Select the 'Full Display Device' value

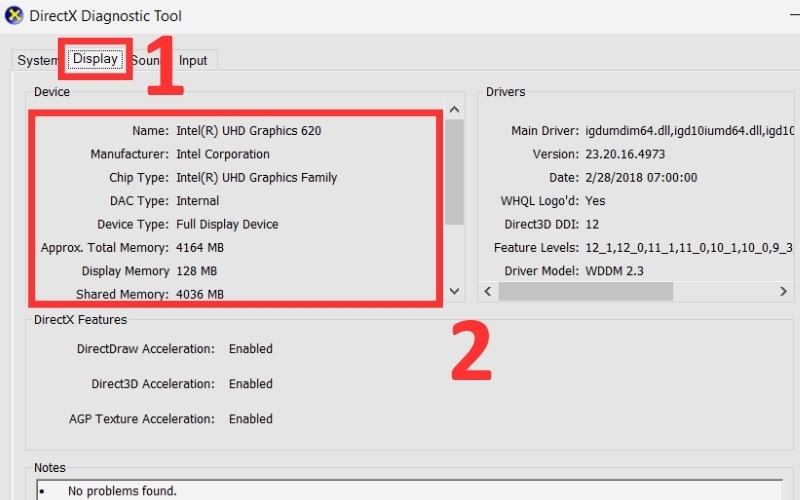click(227, 224)
